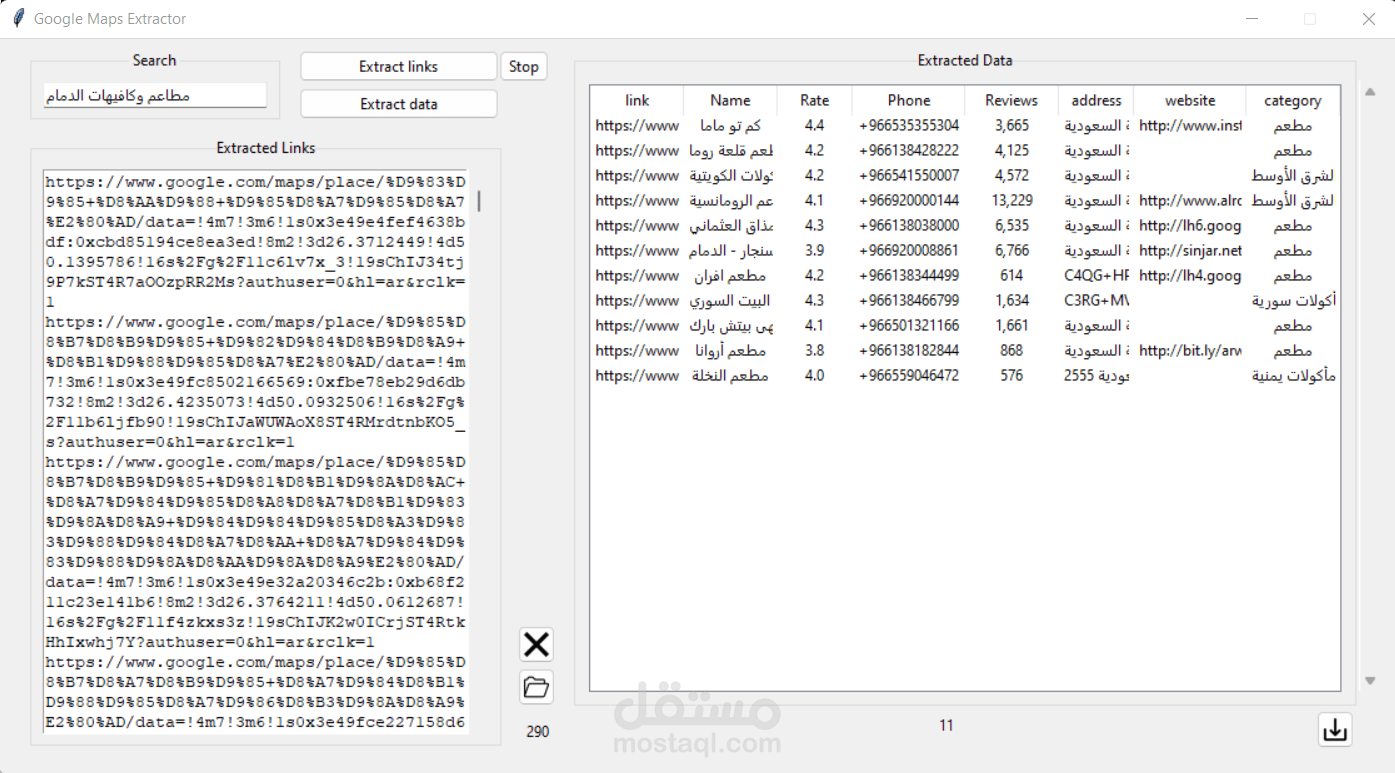Click the 4,125 reviews cell
The image size is (1395, 773).
[x=1012, y=151]
